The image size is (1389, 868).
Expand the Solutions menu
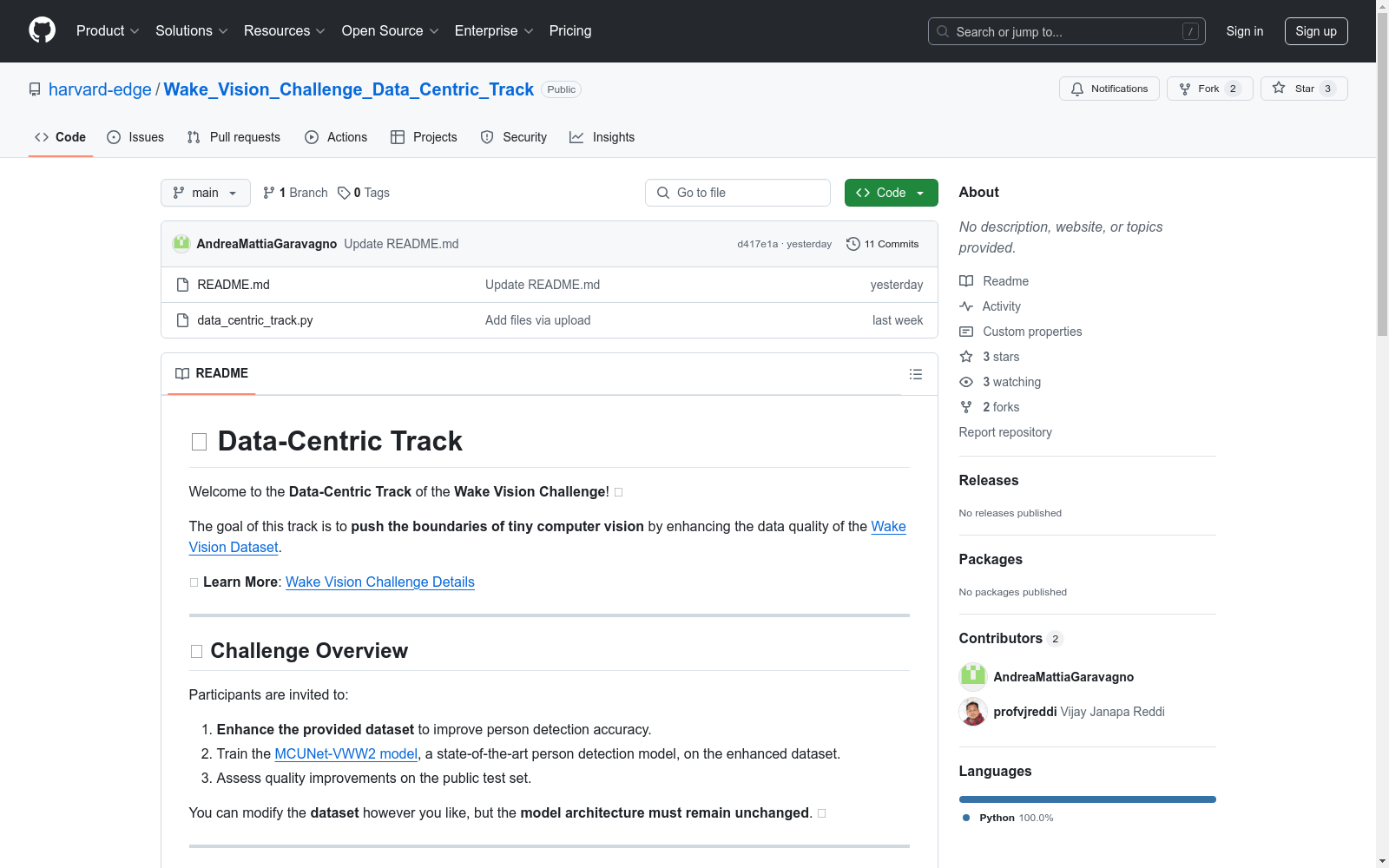[x=192, y=31]
